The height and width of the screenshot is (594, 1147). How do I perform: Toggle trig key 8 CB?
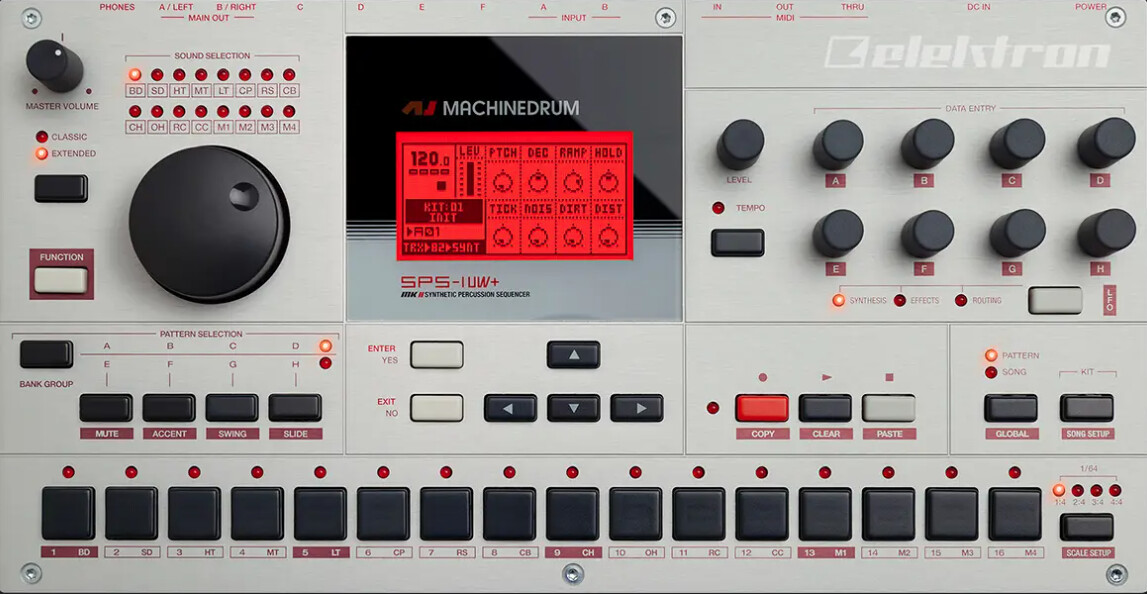(x=510, y=514)
